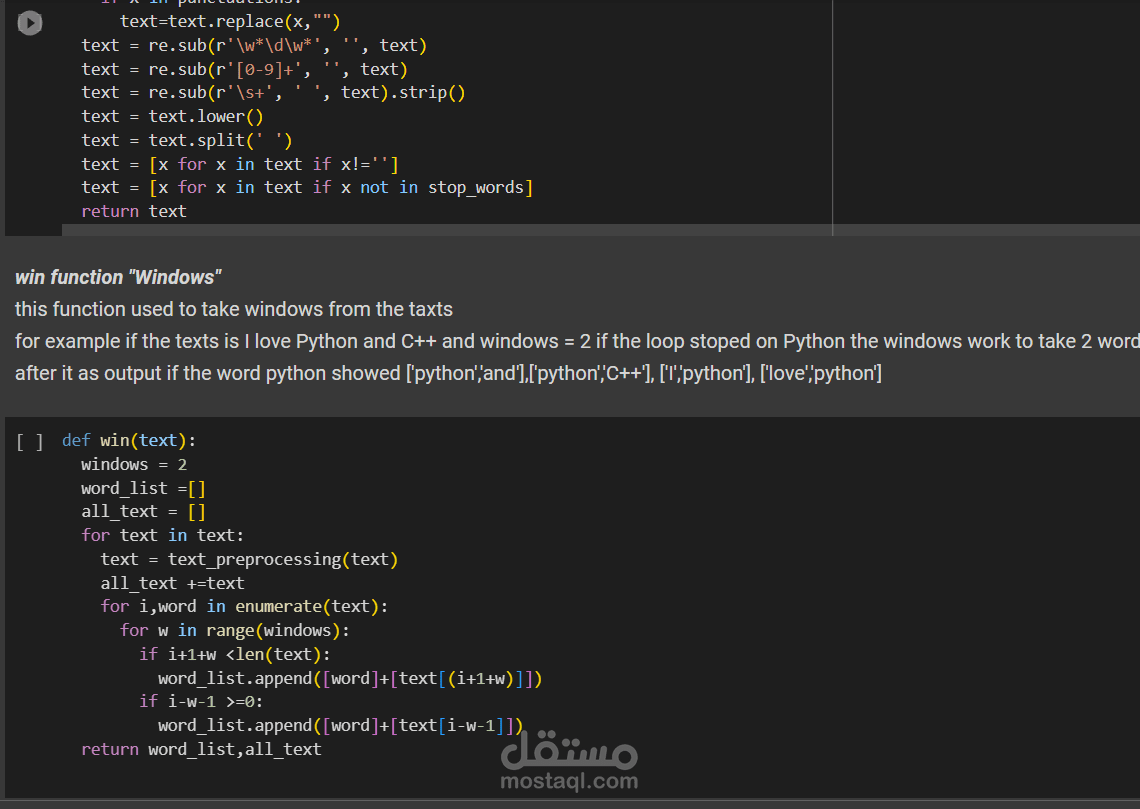Image resolution: width=1140 pixels, height=809 pixels.
Task: Click code line 'all_text +=text'
Action: click(x=172, y=584)
